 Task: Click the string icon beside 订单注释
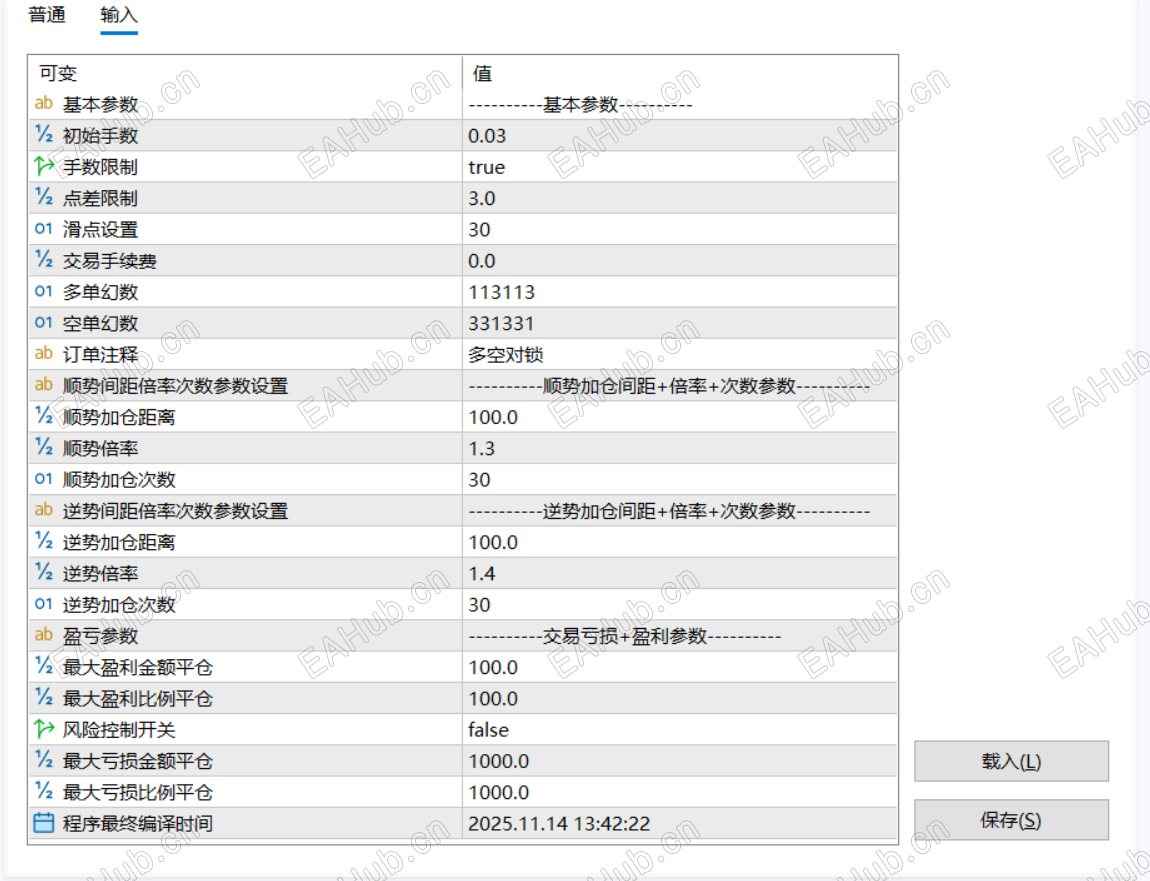tap(44, 354)
